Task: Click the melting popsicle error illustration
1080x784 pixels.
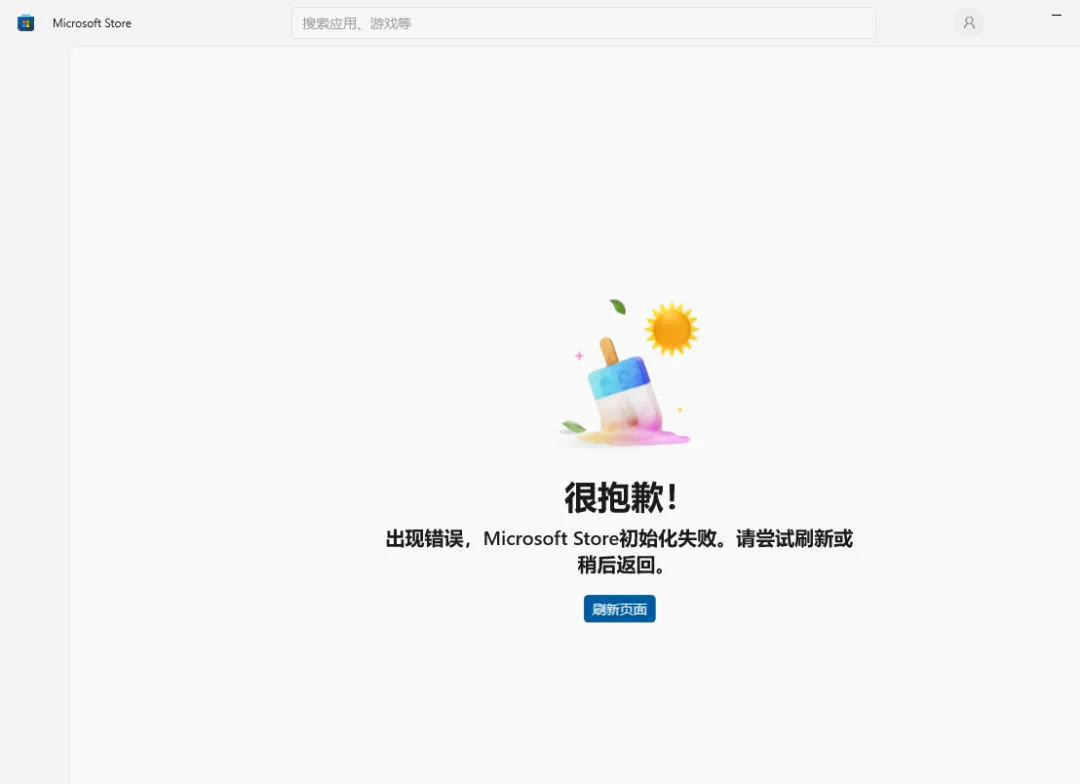Action: click(627, 373)
